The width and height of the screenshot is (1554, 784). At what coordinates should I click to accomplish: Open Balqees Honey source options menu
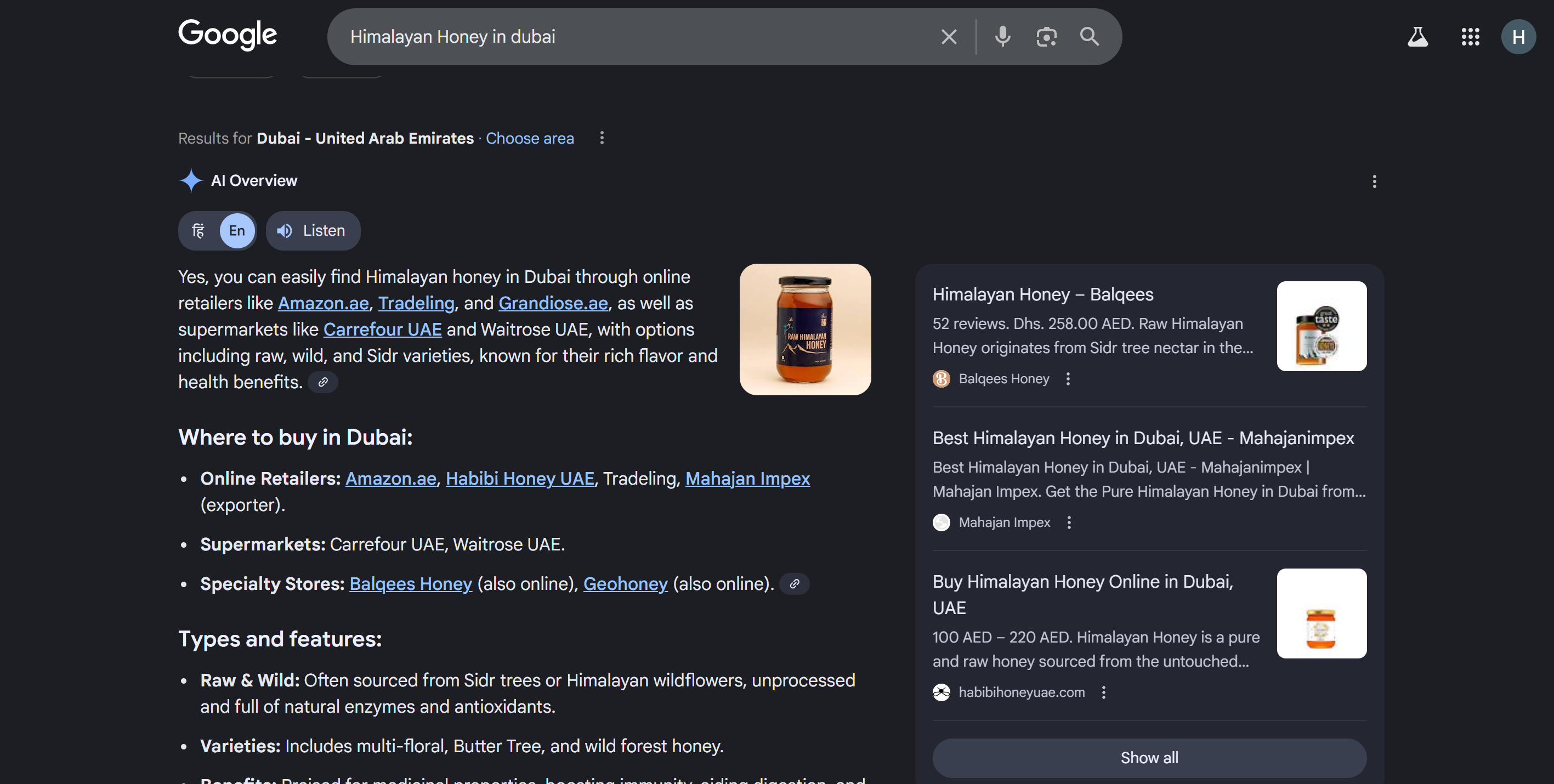tap(1068, 379)
